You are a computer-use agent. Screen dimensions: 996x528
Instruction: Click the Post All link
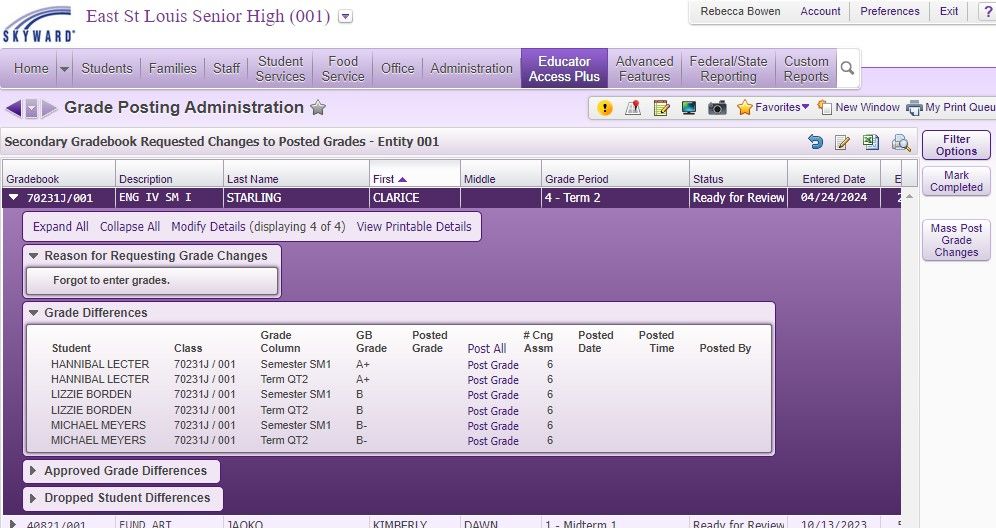click(487, 349)
